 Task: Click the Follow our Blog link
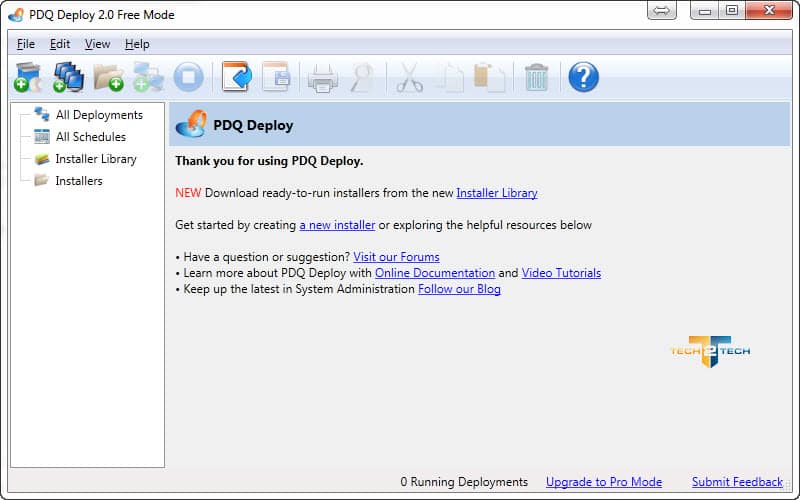(x=459, y=289)
